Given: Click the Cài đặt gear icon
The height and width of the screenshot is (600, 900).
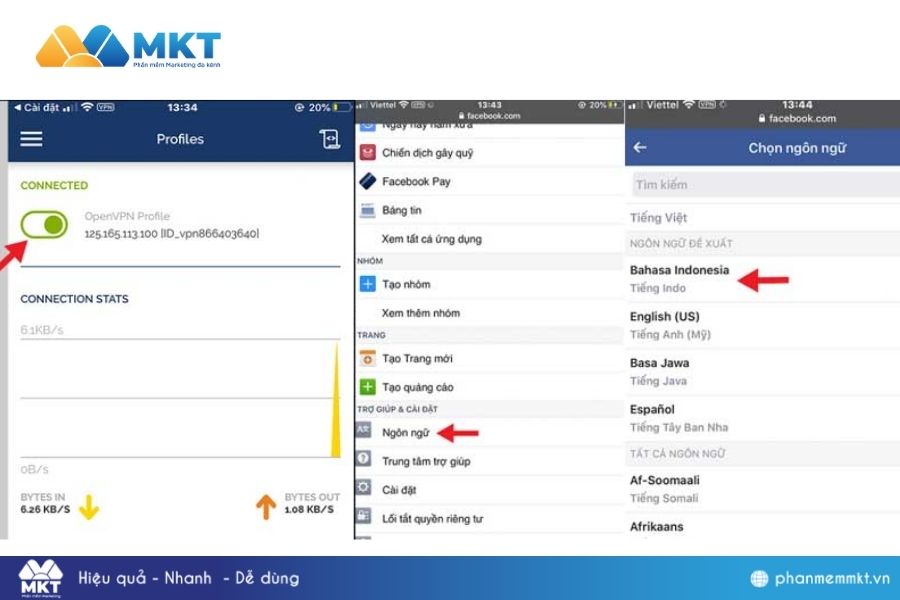Looking at the screenshot, I should tap(364, 488).
